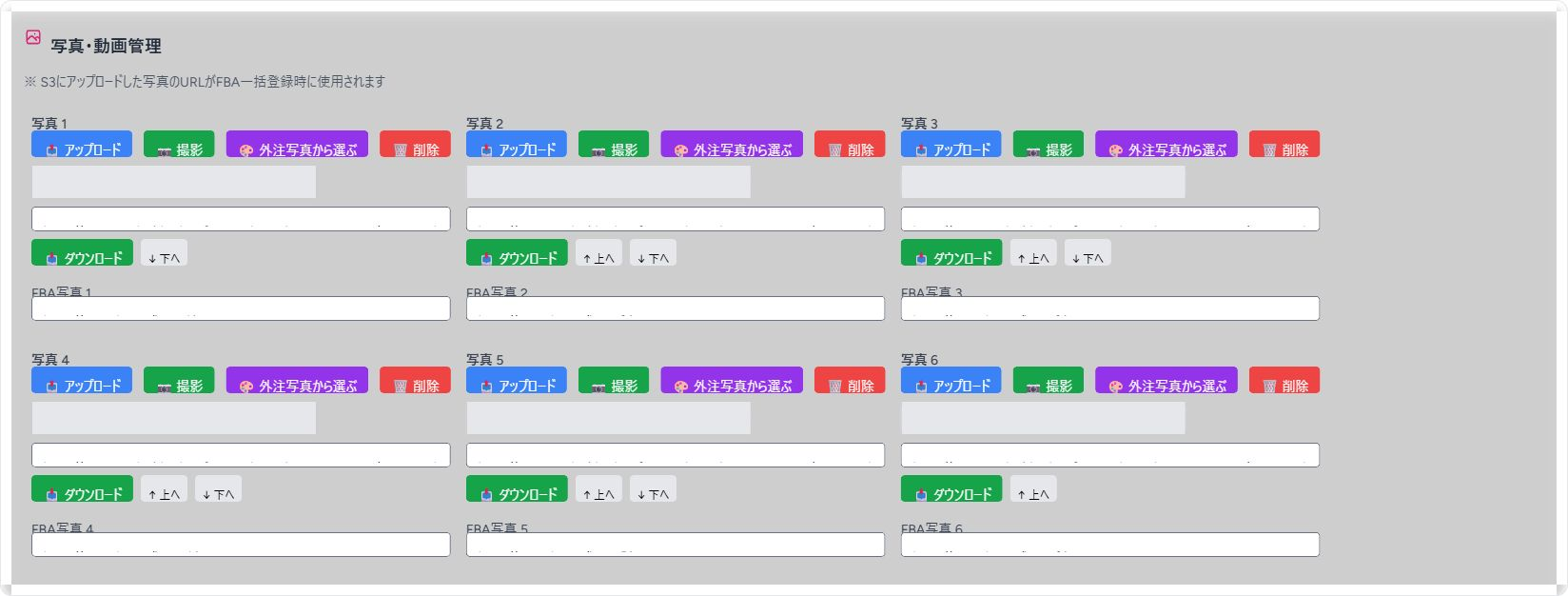The image size is (1568, 596).
Task: Download 写真 1 with the ダウンロード button
Action: [x=82, y=253]
